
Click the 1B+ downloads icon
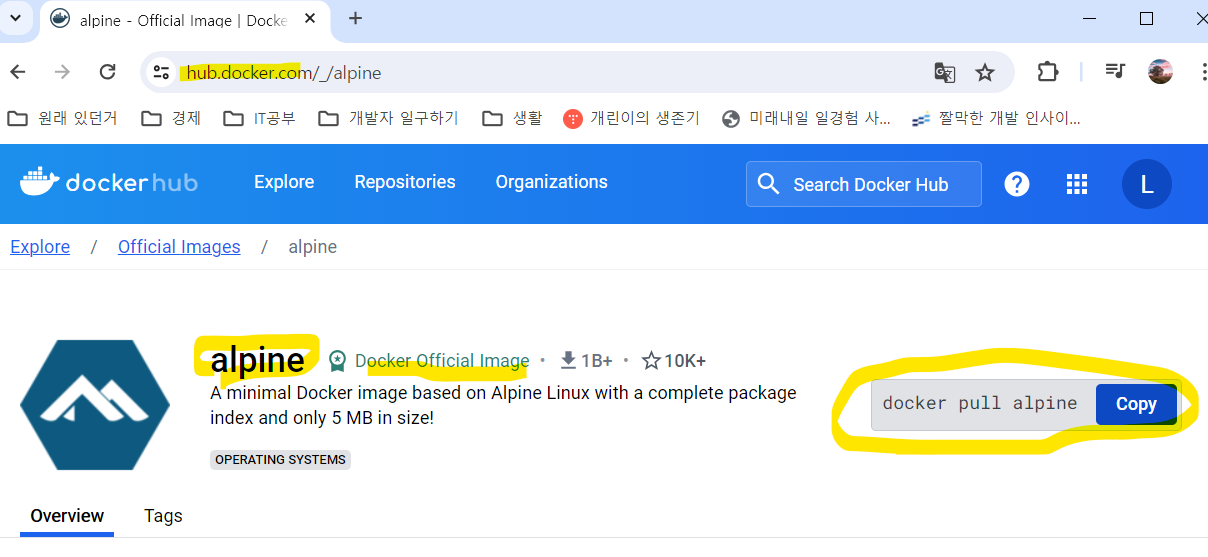click(568, 360)
